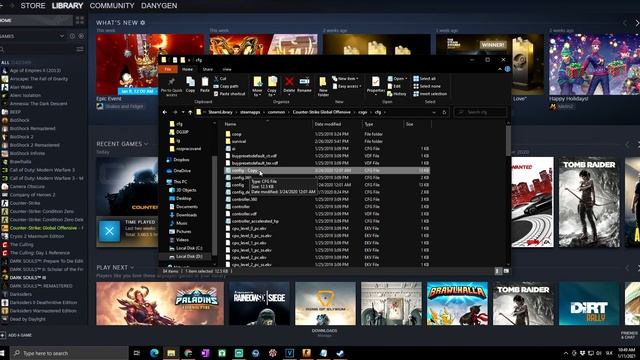Open Easy access dropdown in ribbon
640x360 pixels.
pos(347,86)
